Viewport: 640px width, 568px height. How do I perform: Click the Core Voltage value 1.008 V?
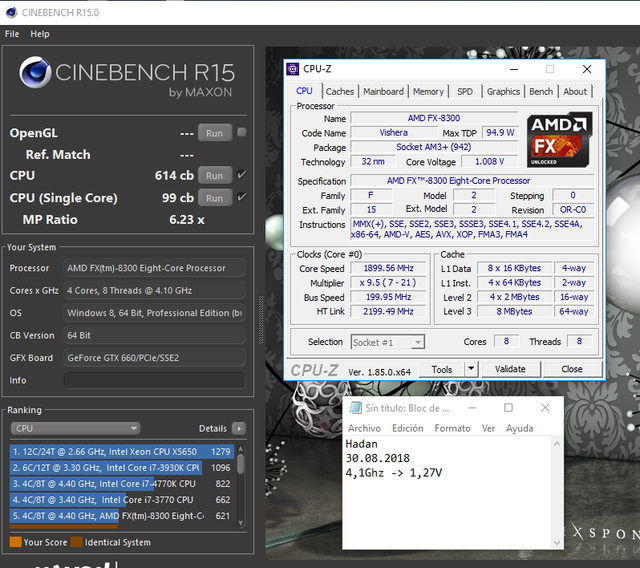[x=489, y=162]
